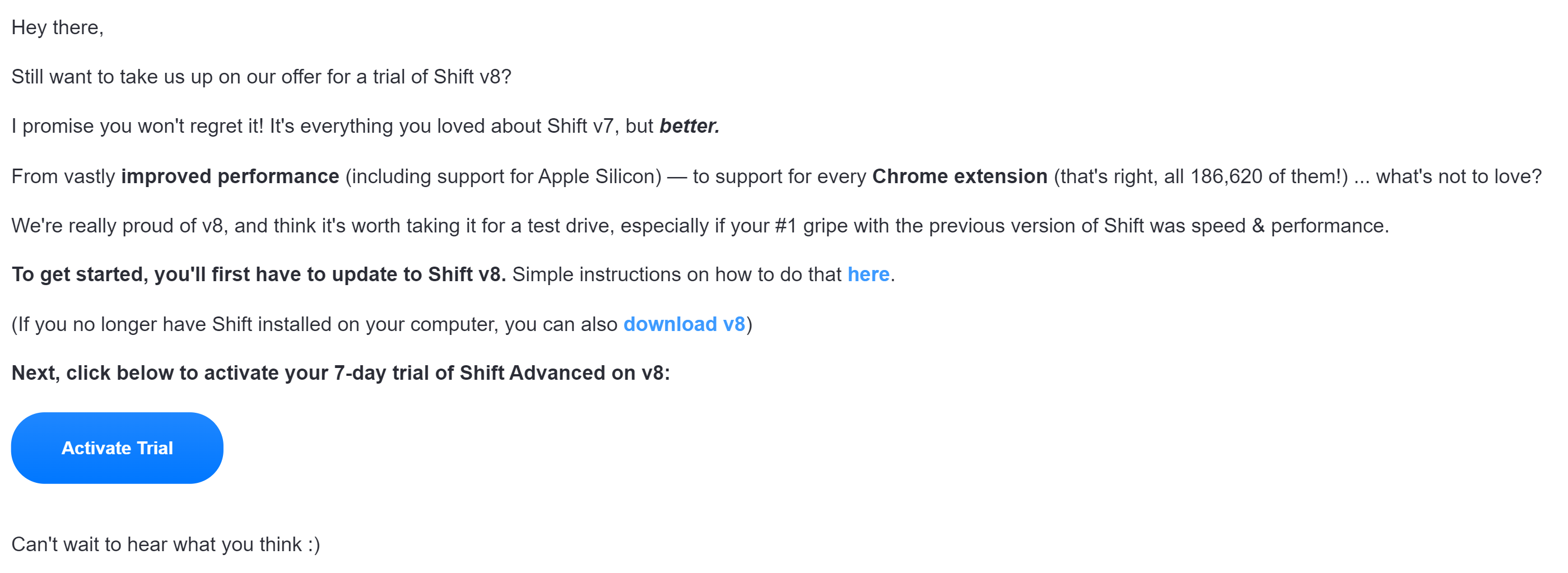Click the bold "Chrome extension" phrase
The width and height of the screenshot is (1568, 573).
(x=959, y=176)
